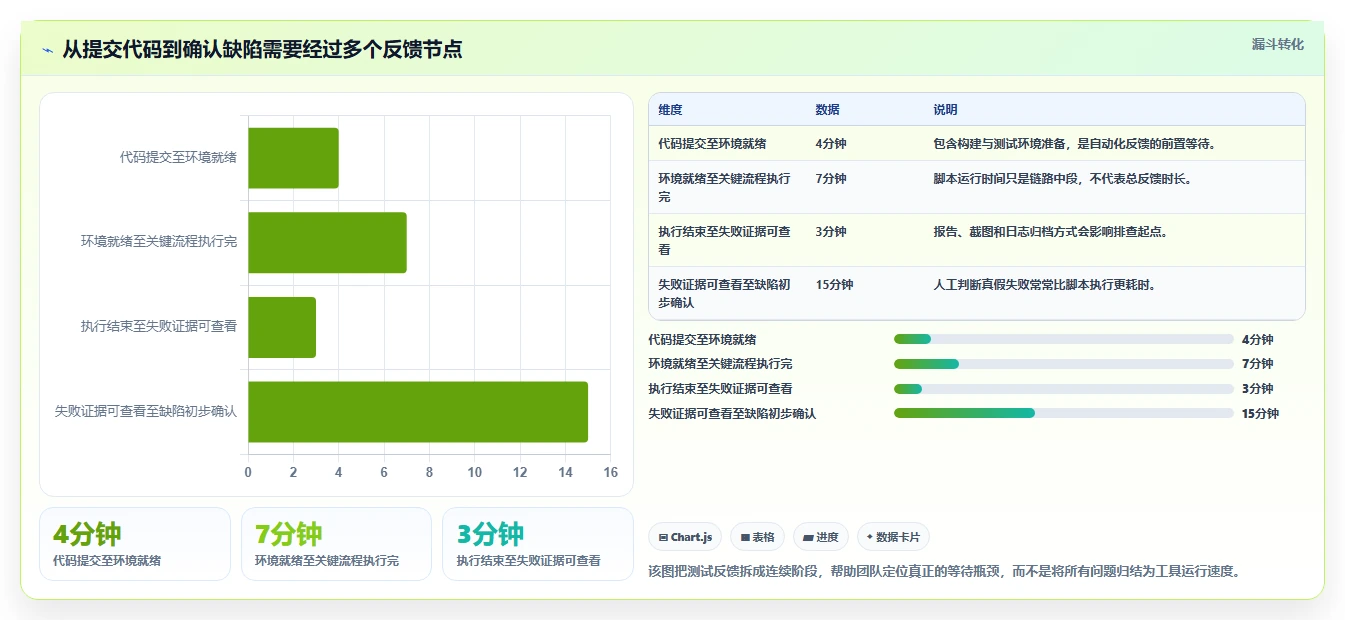This screenshot has width=1345, height=620.
Task: Click the 维度 column header
Action: pyautogui.click(x=670, y=110)
